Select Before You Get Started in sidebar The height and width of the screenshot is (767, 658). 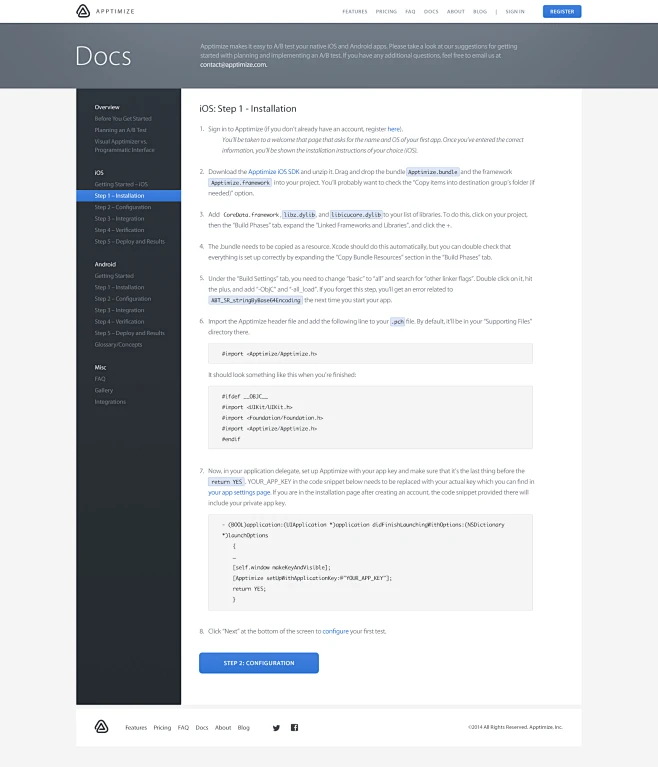(x=123, y=118)
